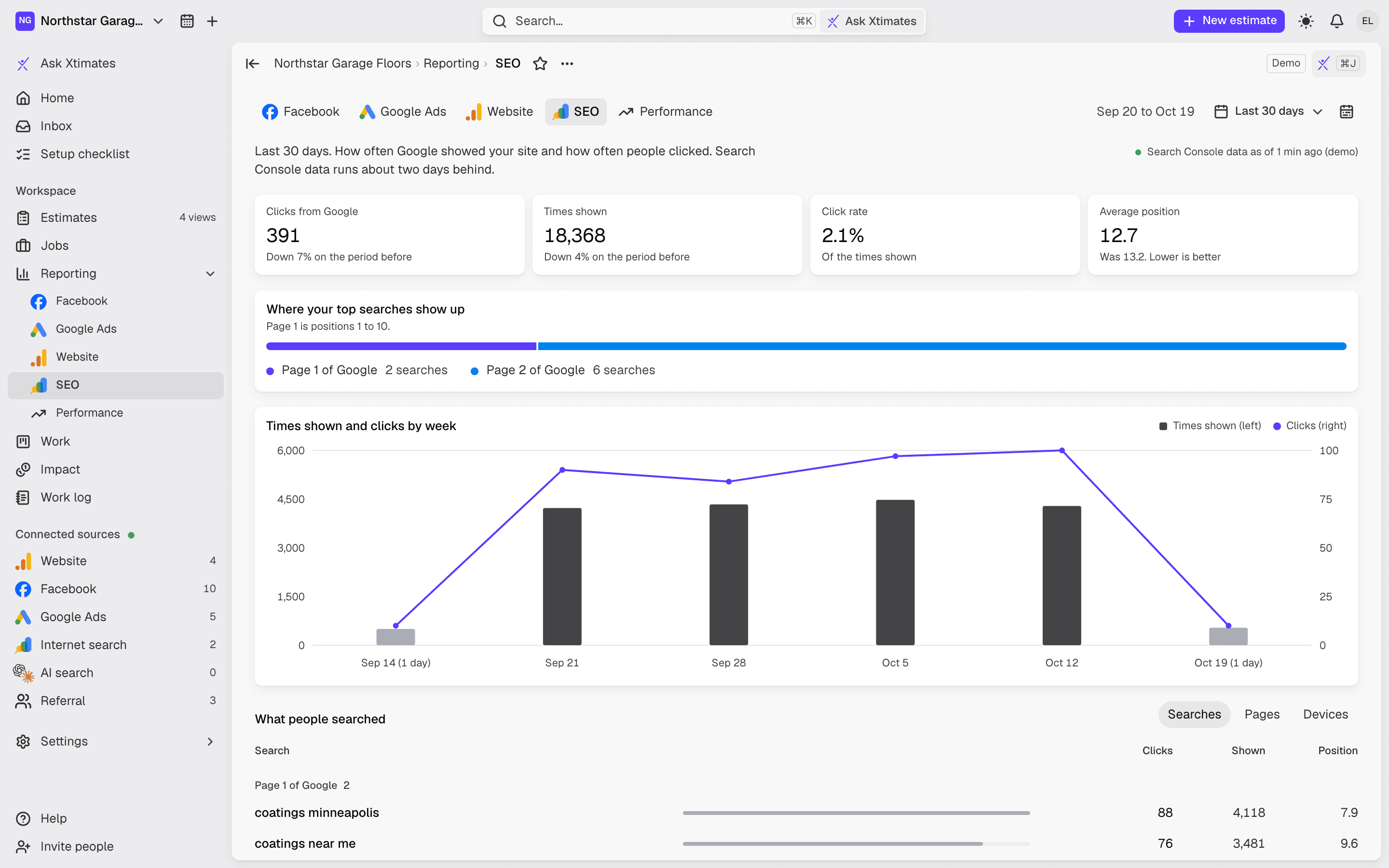
Task: Switch to the Pages table tab
Action: (x=1262, y=715)
